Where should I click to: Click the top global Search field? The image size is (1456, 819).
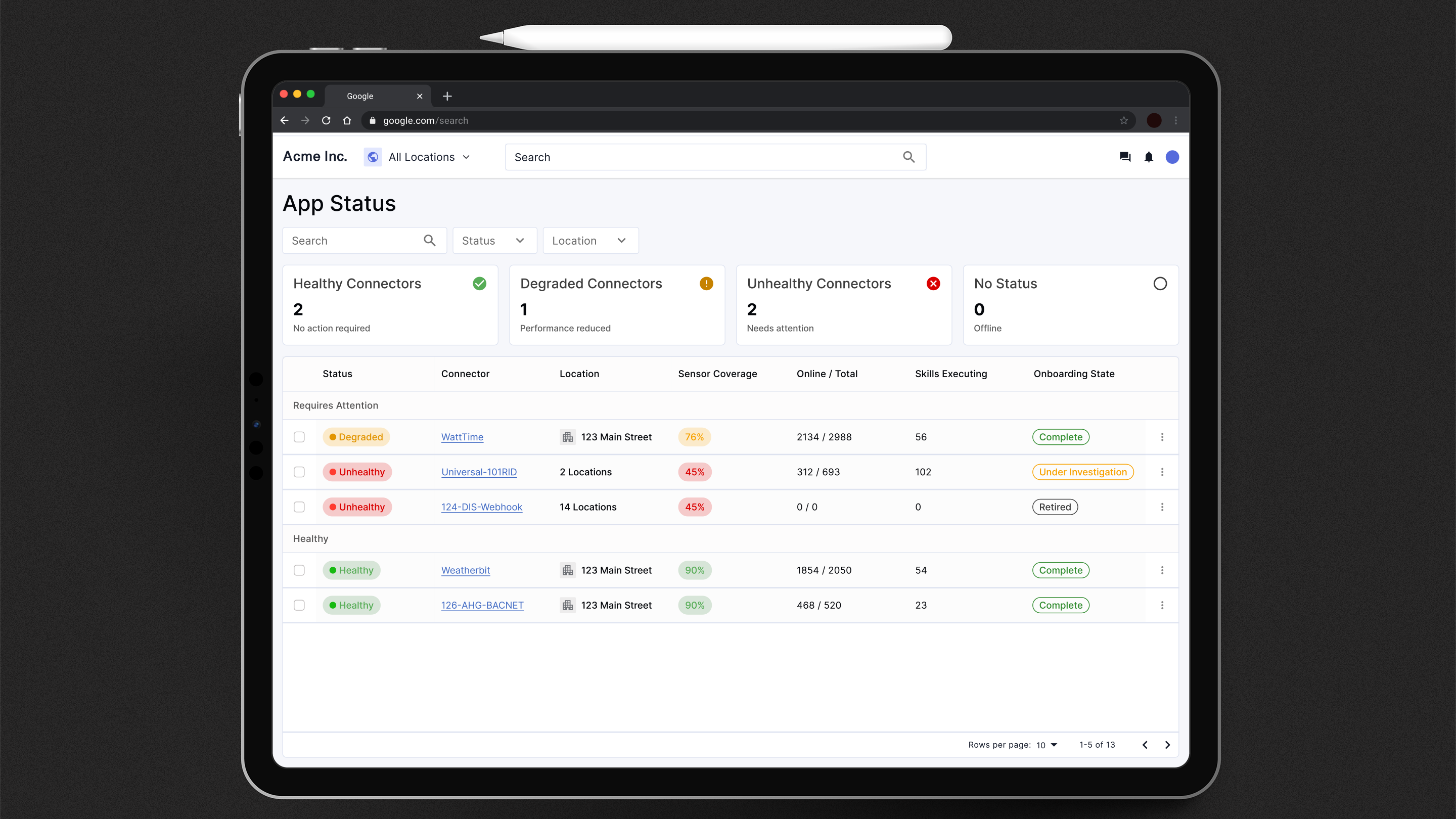[715, 157]
